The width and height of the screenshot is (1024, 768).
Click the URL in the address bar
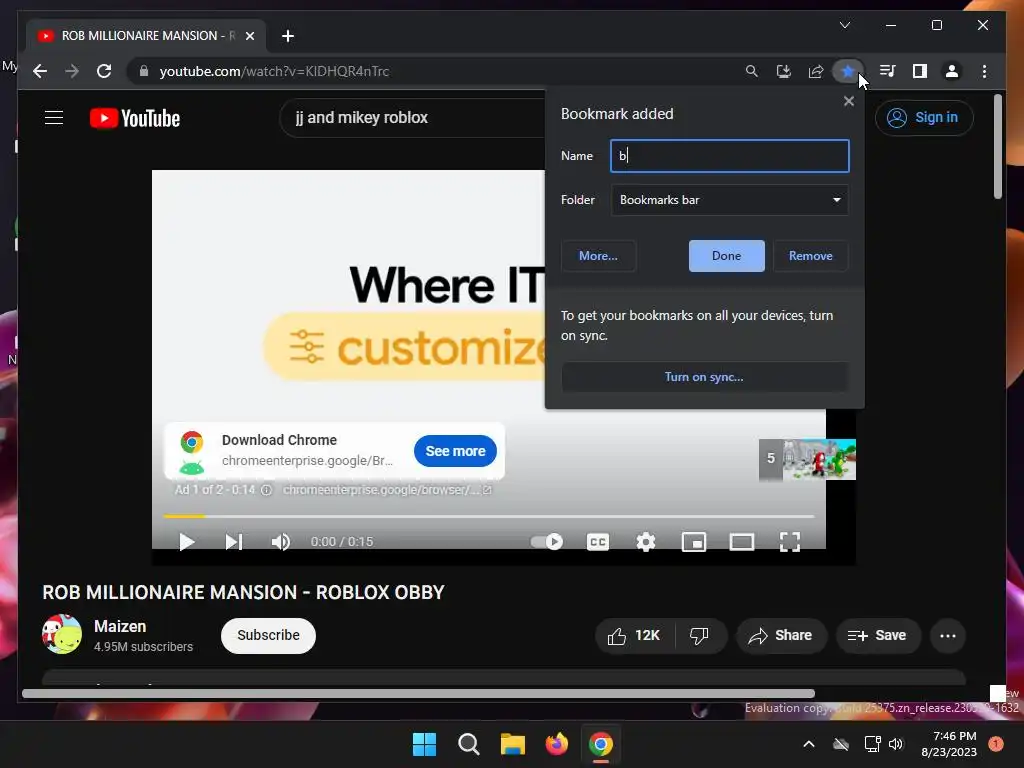click(x=274, y=71)
